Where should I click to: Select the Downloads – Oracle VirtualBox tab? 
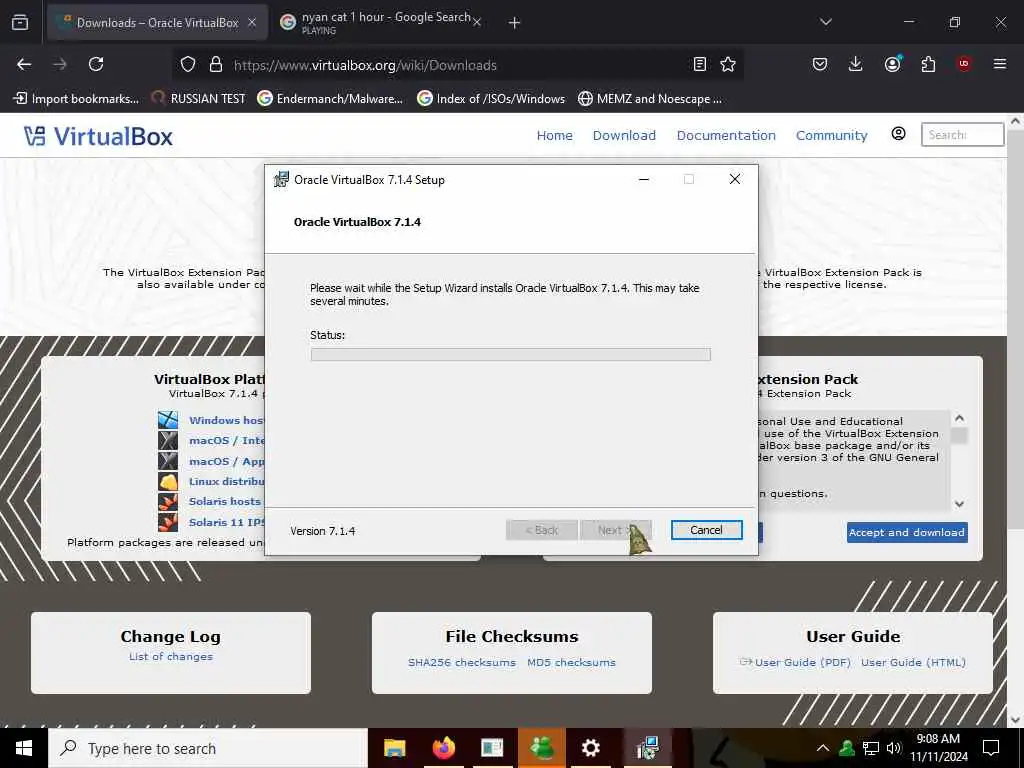pos(157,22)
